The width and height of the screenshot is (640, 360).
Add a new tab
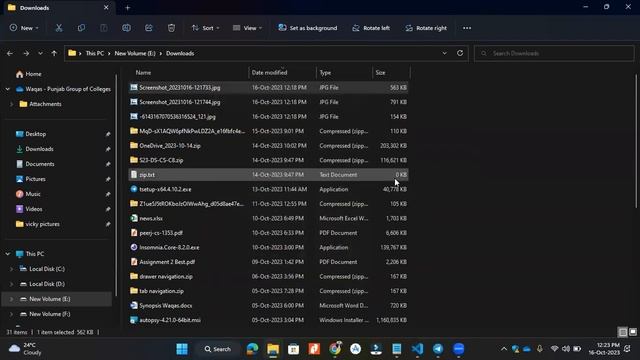[127, 7]
